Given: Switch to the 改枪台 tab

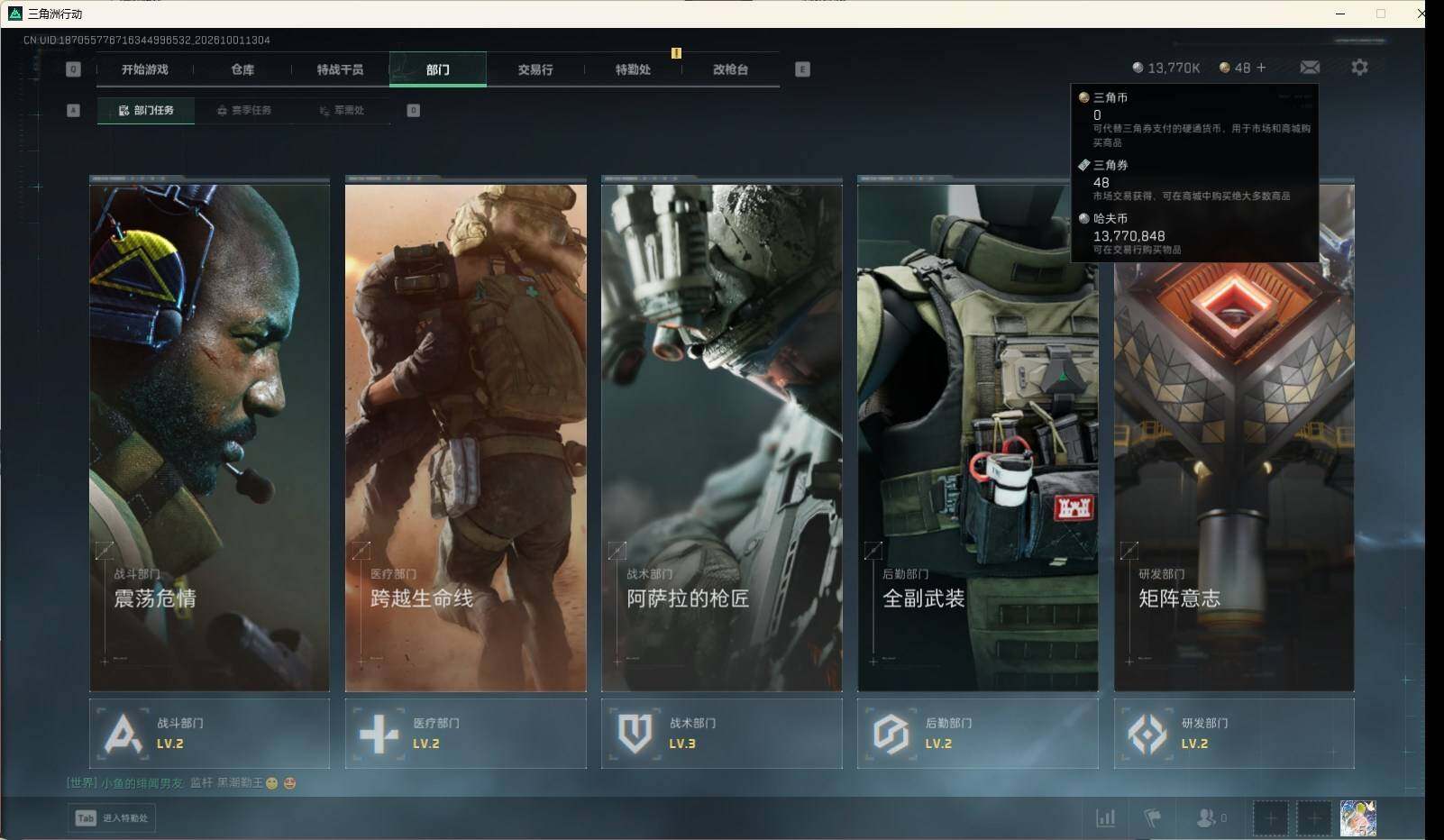Looking at the screenshot, I should 730,69.
